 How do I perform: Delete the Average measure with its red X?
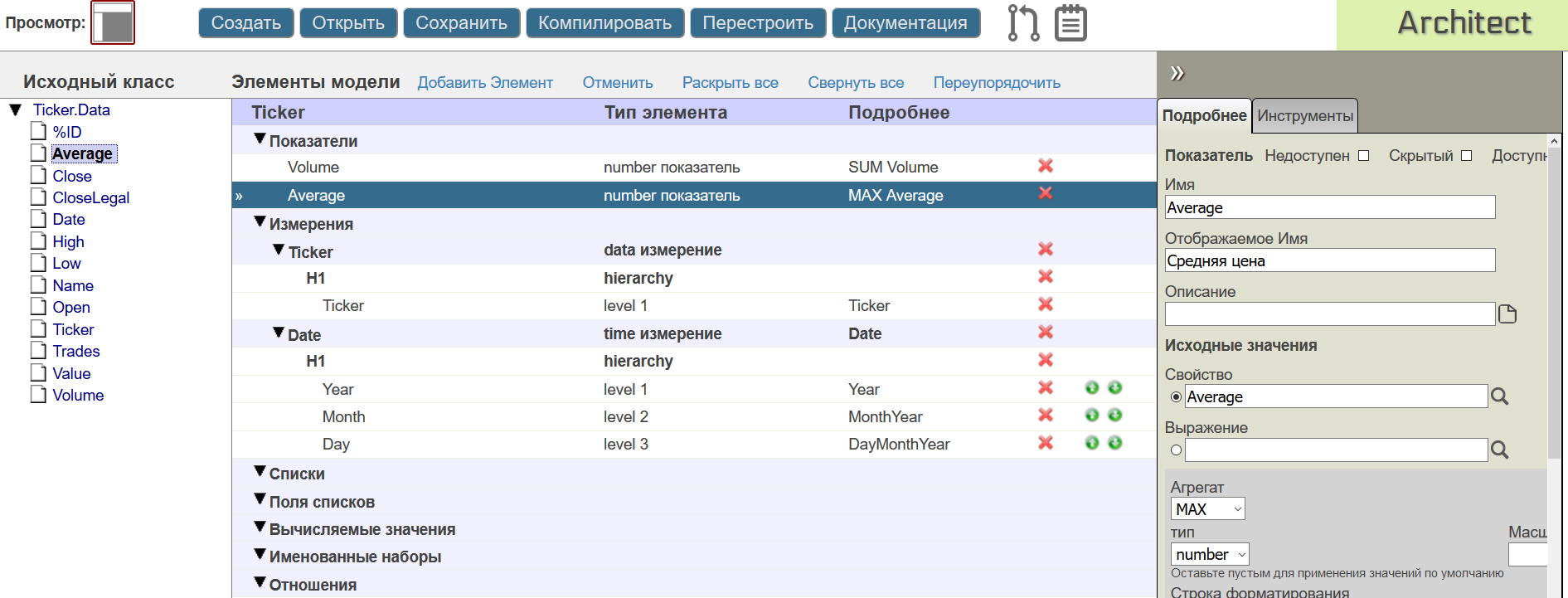pyautogui.click(x=1046, y=192)
